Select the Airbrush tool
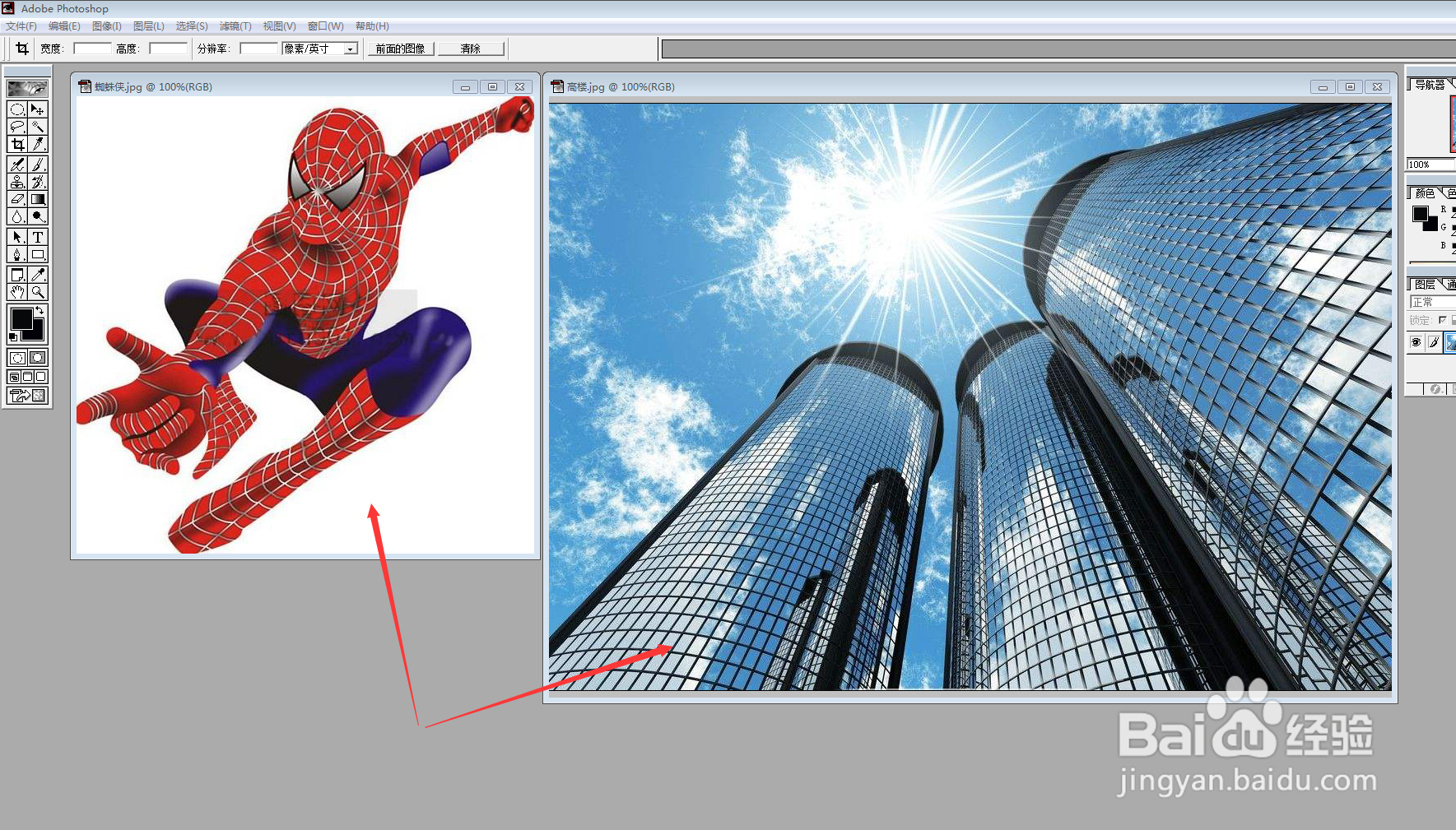 (17, 165)
